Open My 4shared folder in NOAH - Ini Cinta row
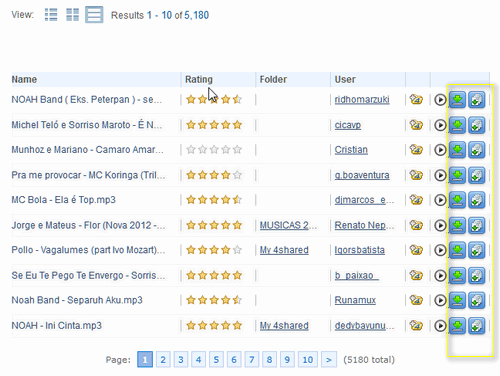 284,326
